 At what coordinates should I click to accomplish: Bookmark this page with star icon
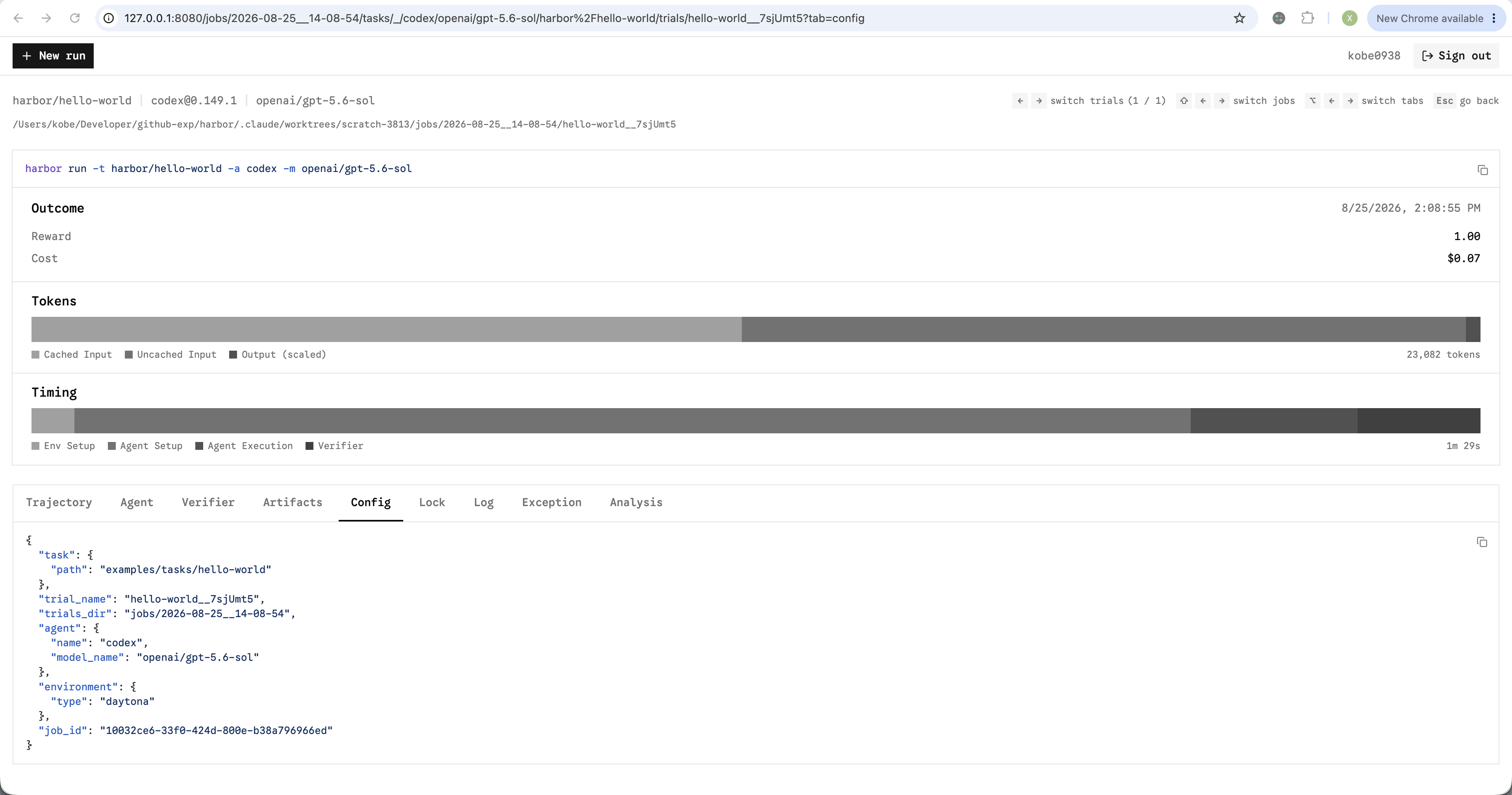coord(1239,18)
